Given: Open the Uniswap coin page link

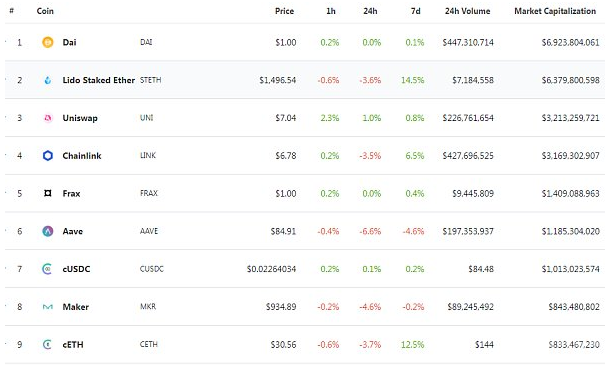Looking at the screenshot, I should [80, 118].
